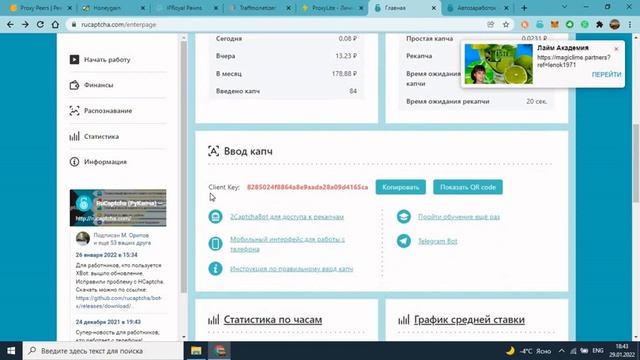
Task: Click the main page vertical scrollbar
Action: [636, 163]
